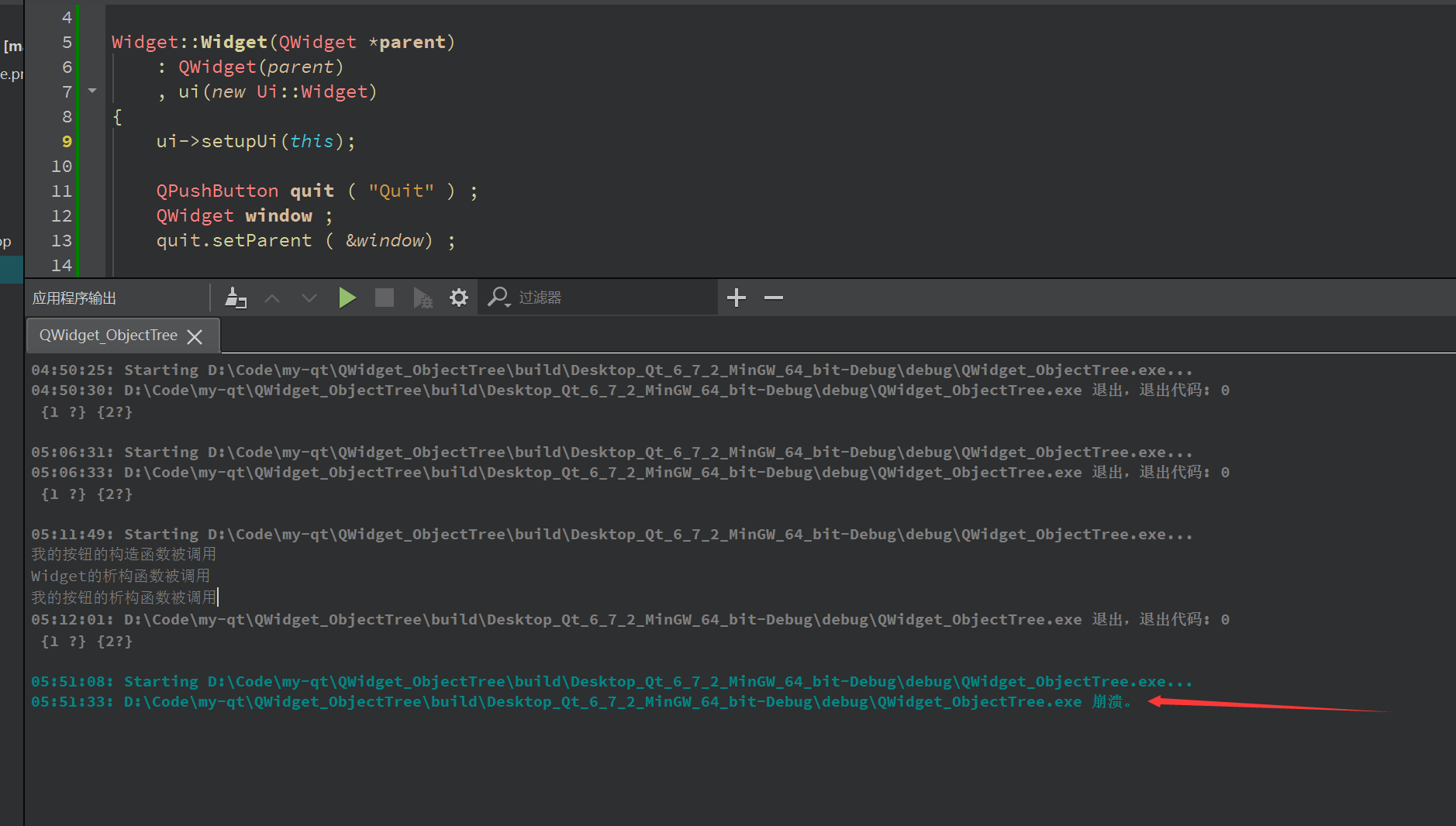Go to previous output item arrow
Screen dimensions: 1456x826
(x=272, y=298)
